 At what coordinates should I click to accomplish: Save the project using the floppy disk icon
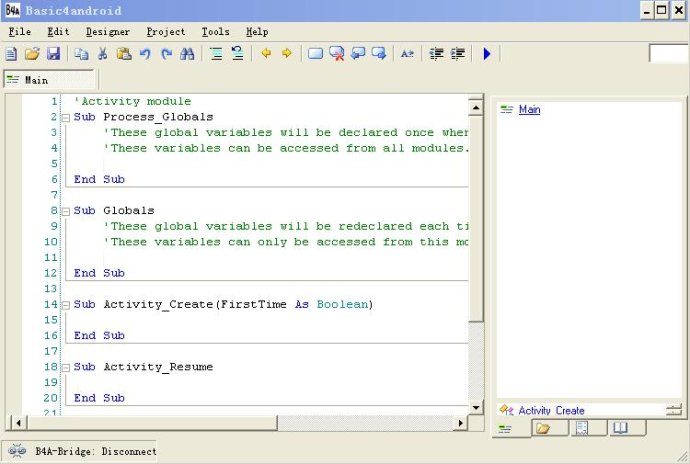(53, 54)
